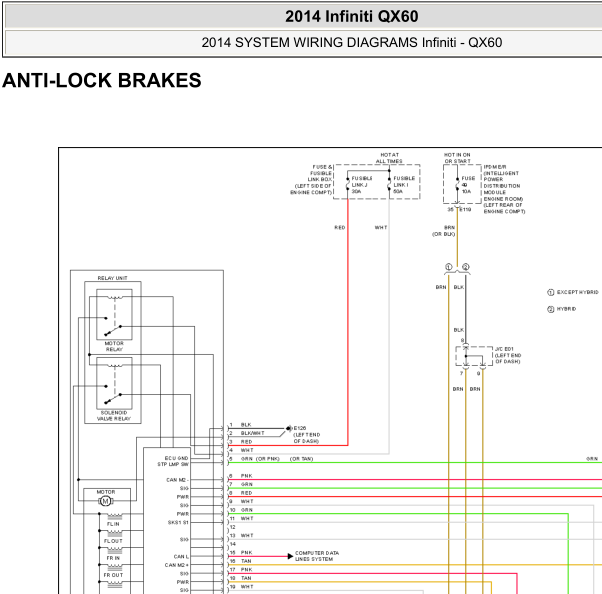Image resolution: width=602 pixels, height=594 pixels.
Task: Click the "FR OUT" solenoid label
Action: [x=113, y=575]
